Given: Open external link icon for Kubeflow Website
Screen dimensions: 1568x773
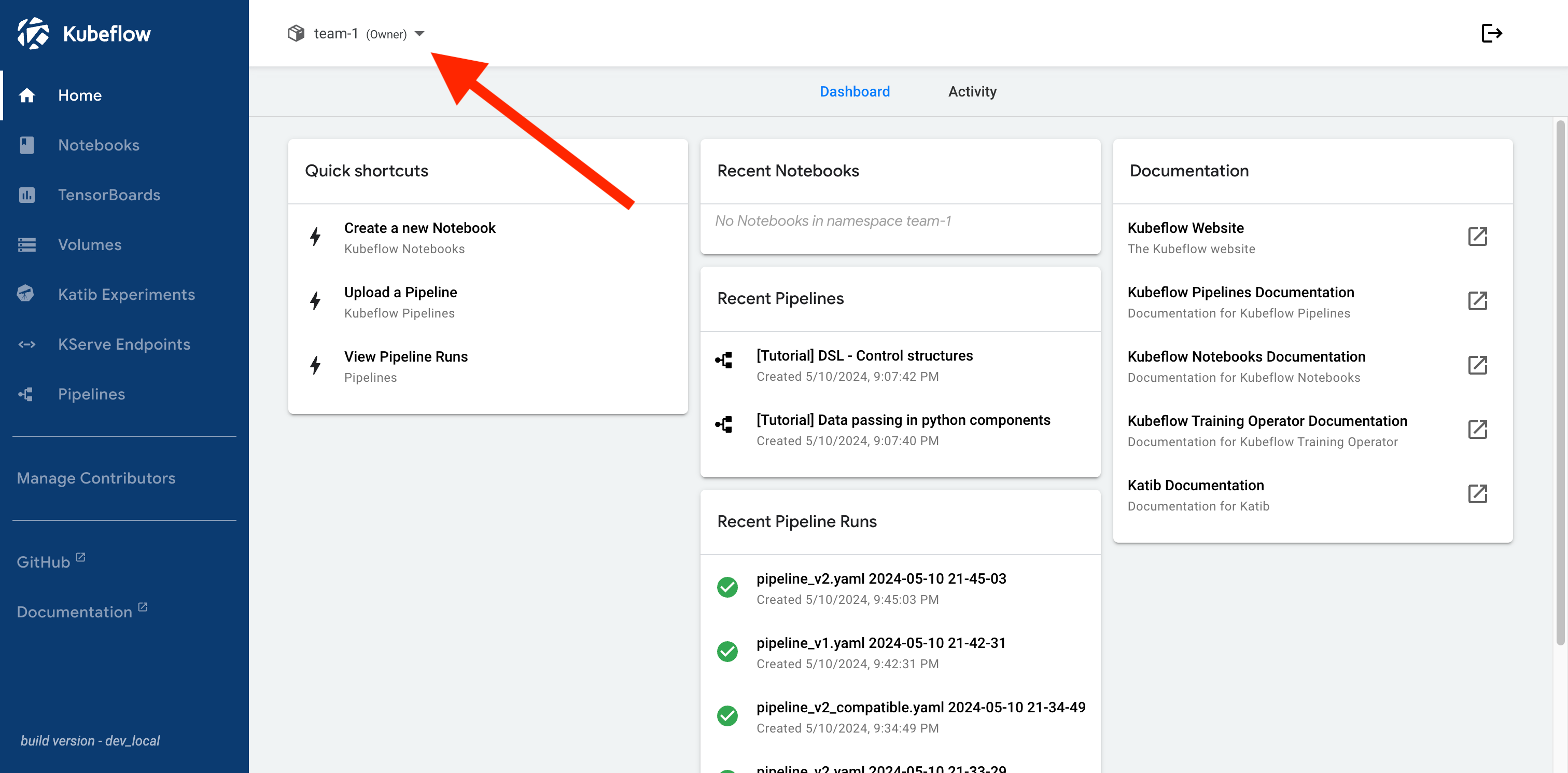Looking at the screenshot, I should (x=1478, y=237).
